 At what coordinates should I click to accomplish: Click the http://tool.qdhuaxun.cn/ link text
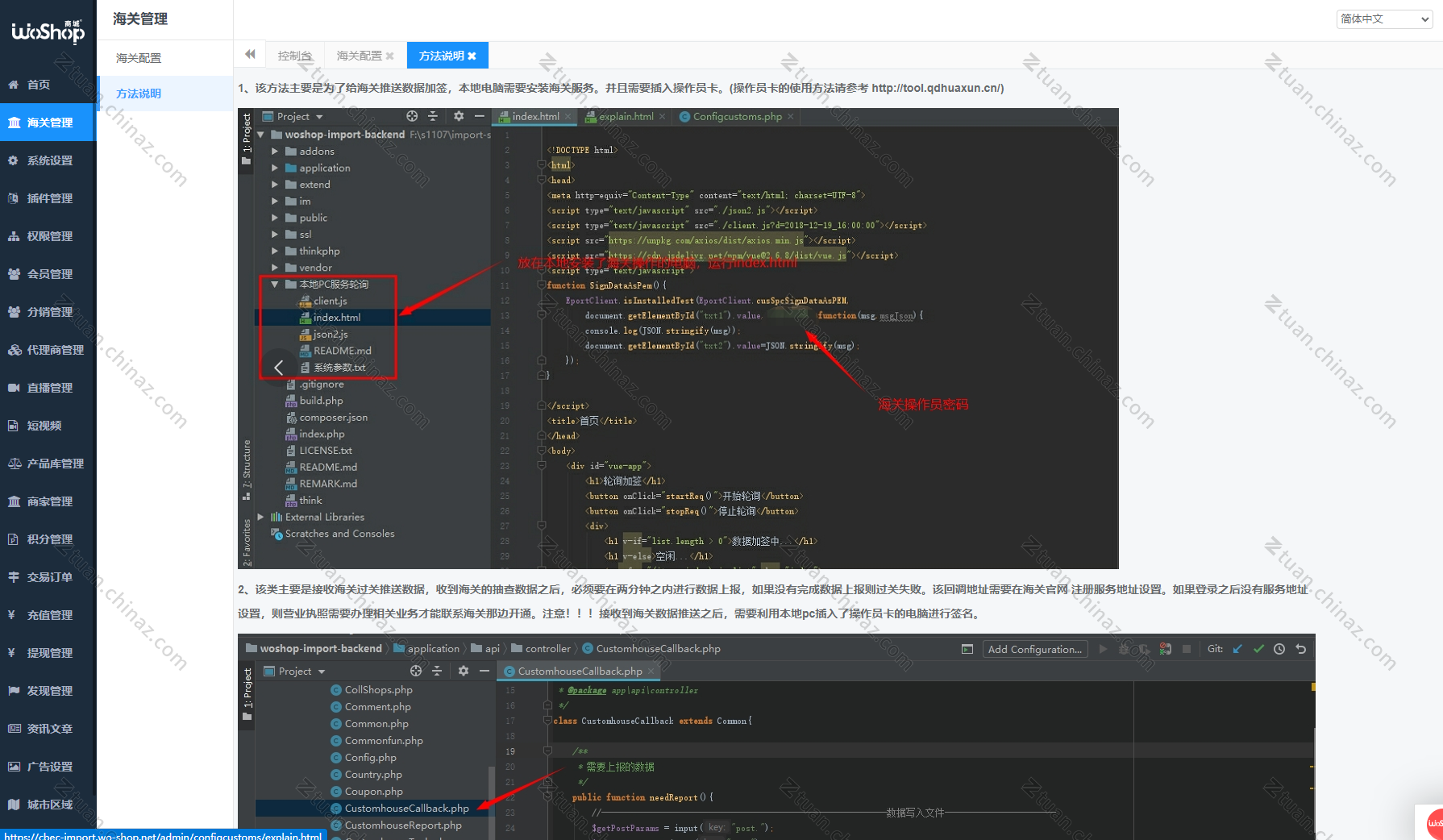pos(936,88)
